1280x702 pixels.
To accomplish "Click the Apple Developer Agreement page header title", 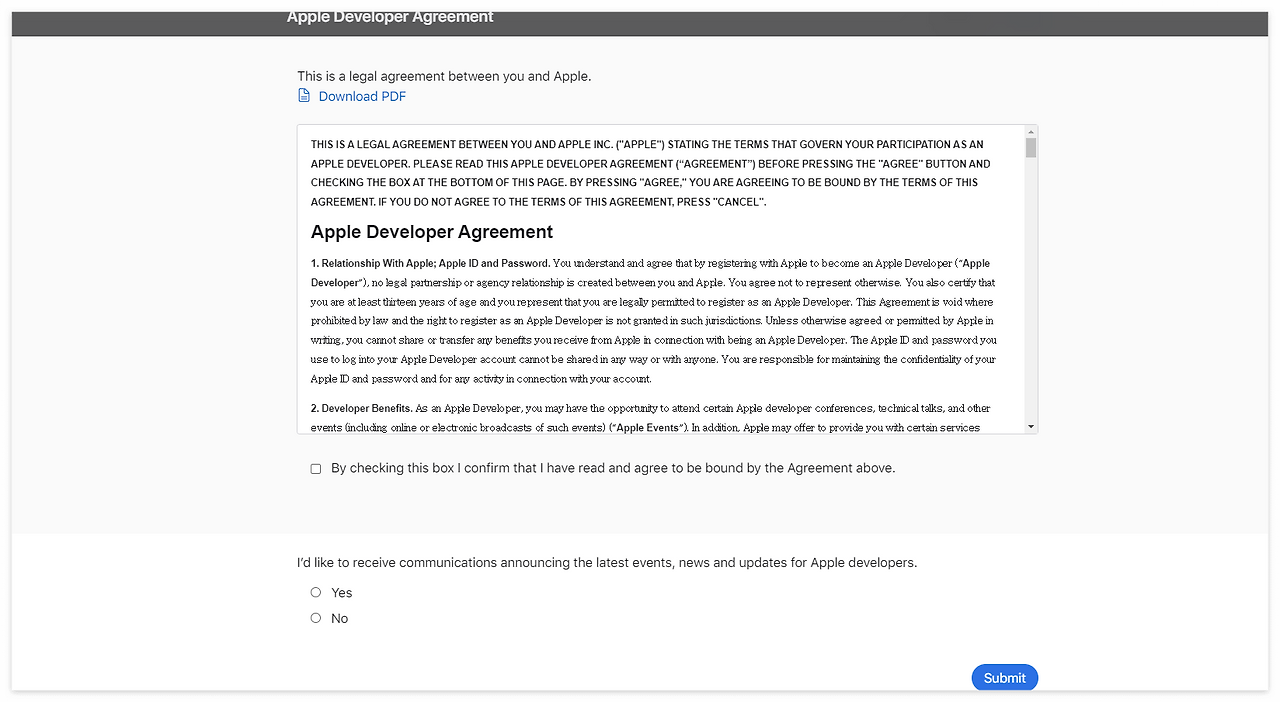I will tap(390, 17).
